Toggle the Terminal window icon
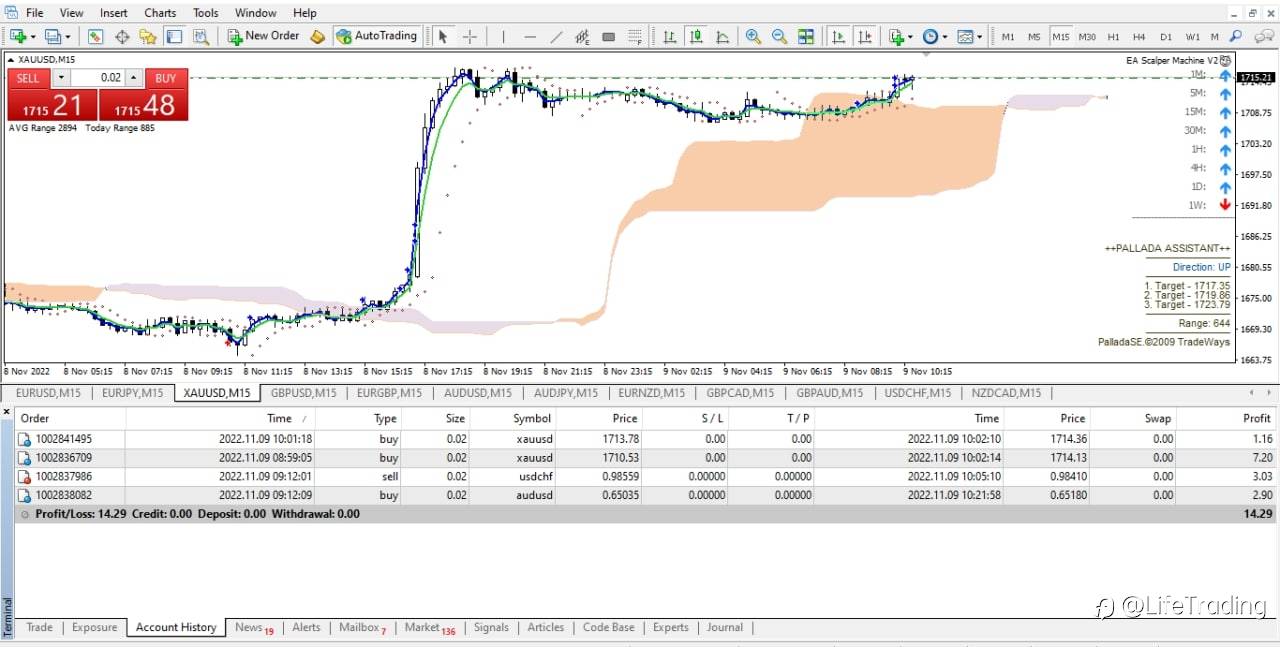1280x647 pixels. click(x=174, y=36)
